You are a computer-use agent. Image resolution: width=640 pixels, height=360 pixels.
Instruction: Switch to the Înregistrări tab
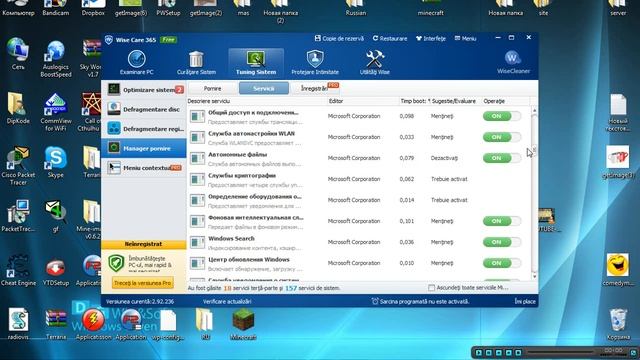[315, 88]
